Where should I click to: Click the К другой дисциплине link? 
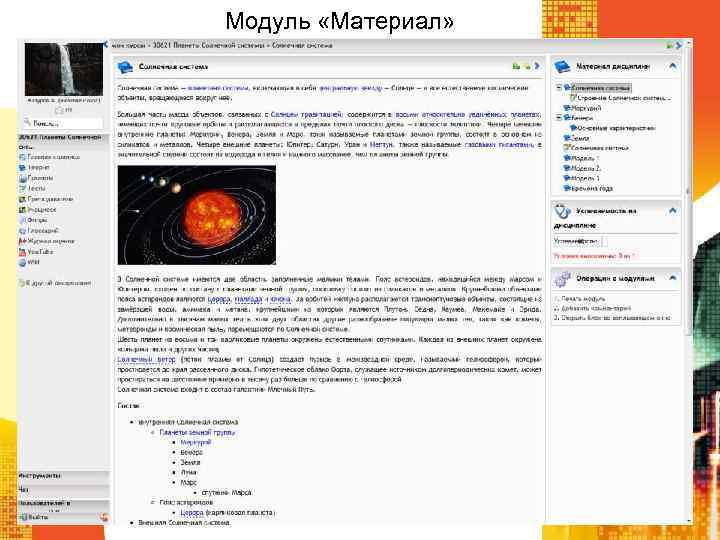(x=58, y=283)
